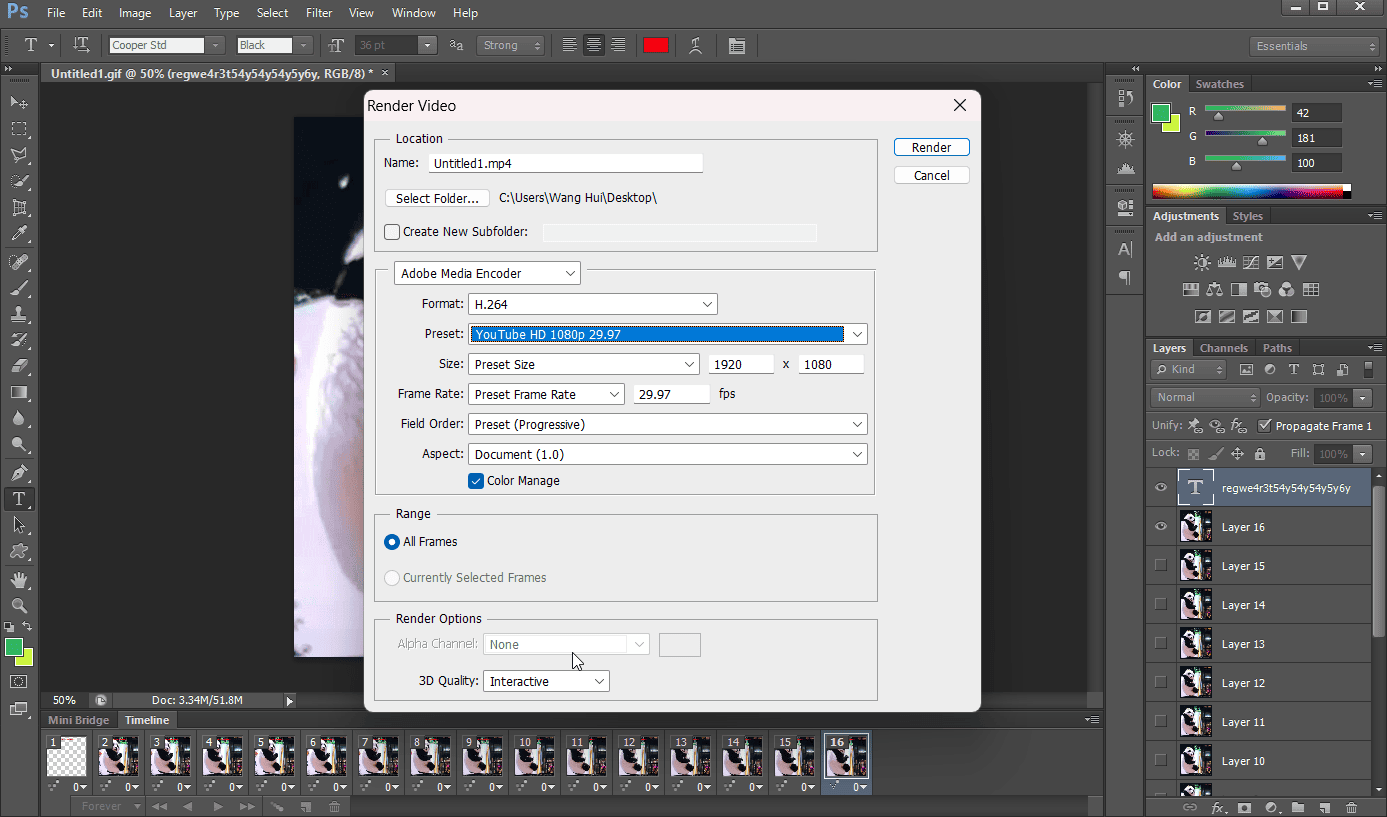1387x817 pixels.
Task: Select the Hand tool
Action: click(x=18, y=579)
